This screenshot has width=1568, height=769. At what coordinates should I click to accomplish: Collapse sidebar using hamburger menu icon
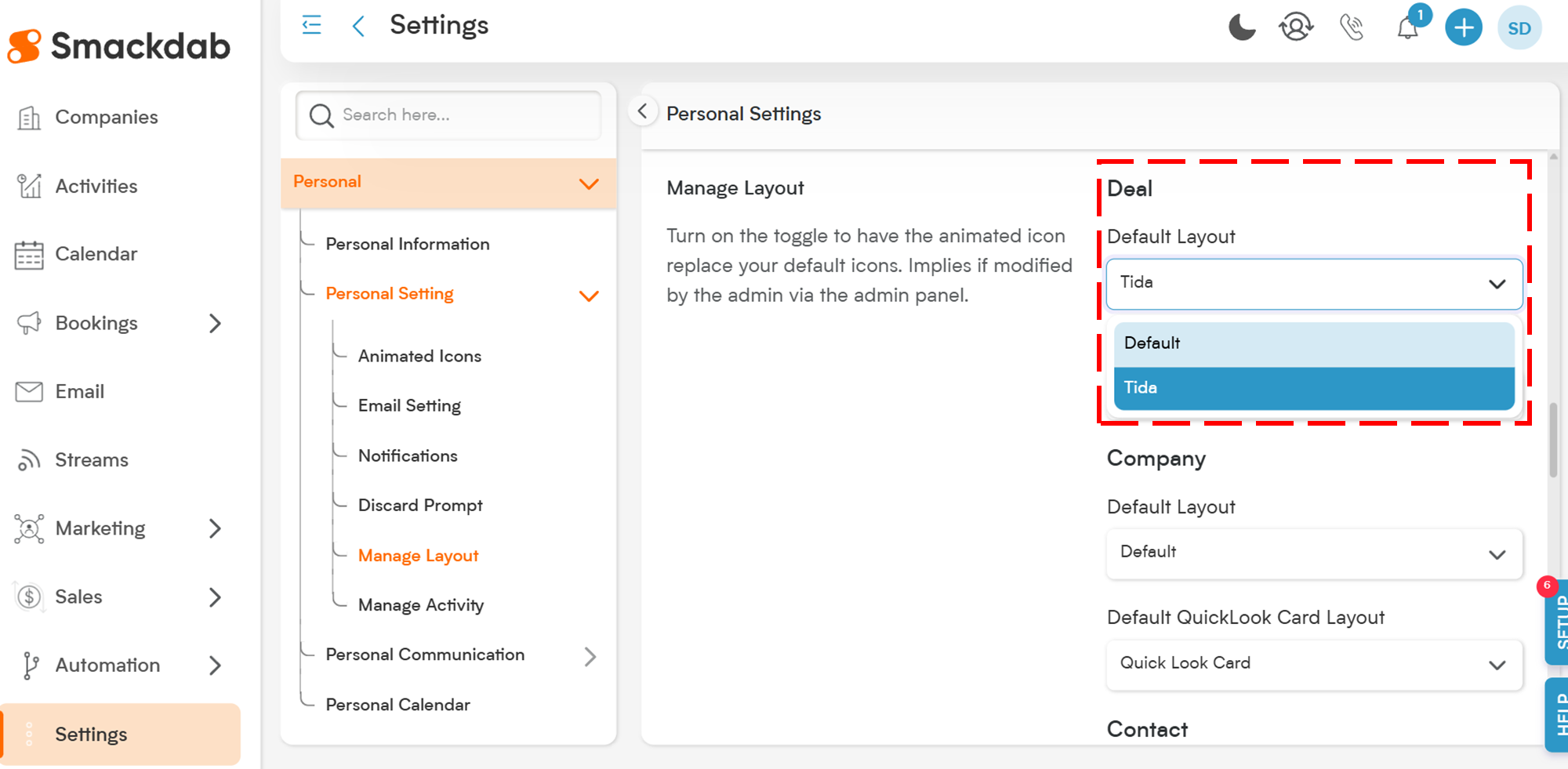coord(311,25)
